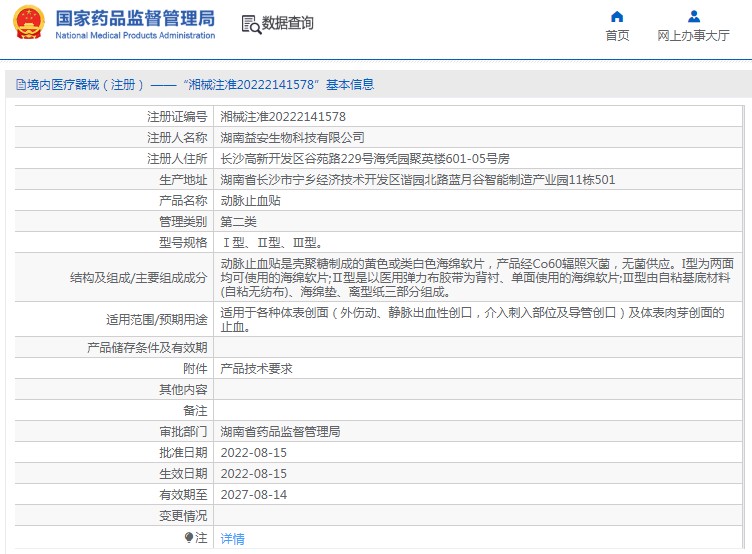The image size is (752, 554).
Task: Click the registrant address 长沙高新开发区谷苑路229号 cell
Action: [x=478, y=158]
